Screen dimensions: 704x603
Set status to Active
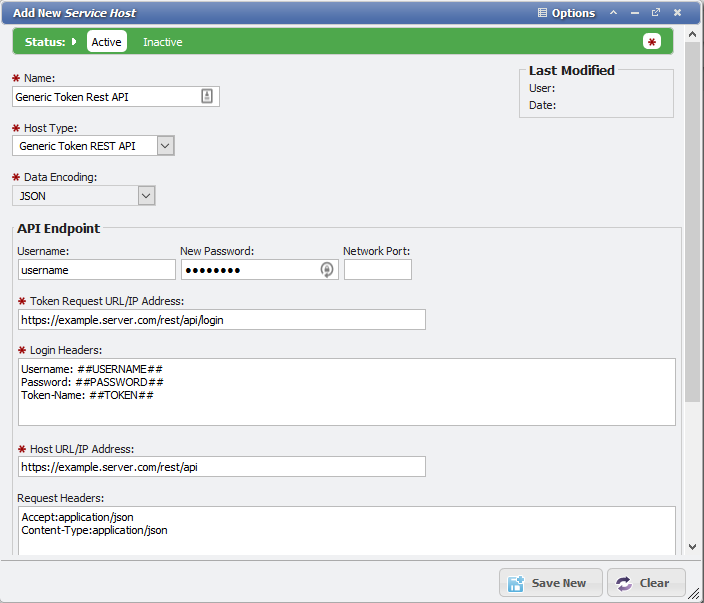pos(106,42)
